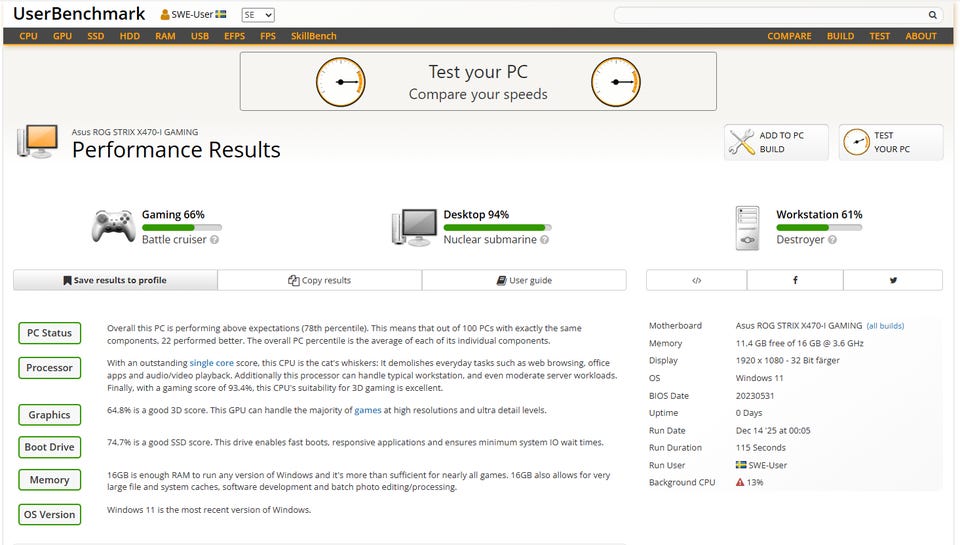Image resolution: width=960 pixels, height=545 pixels.
Task: Open the Nuclear submarine help question mark
Action: pos(544,240)
